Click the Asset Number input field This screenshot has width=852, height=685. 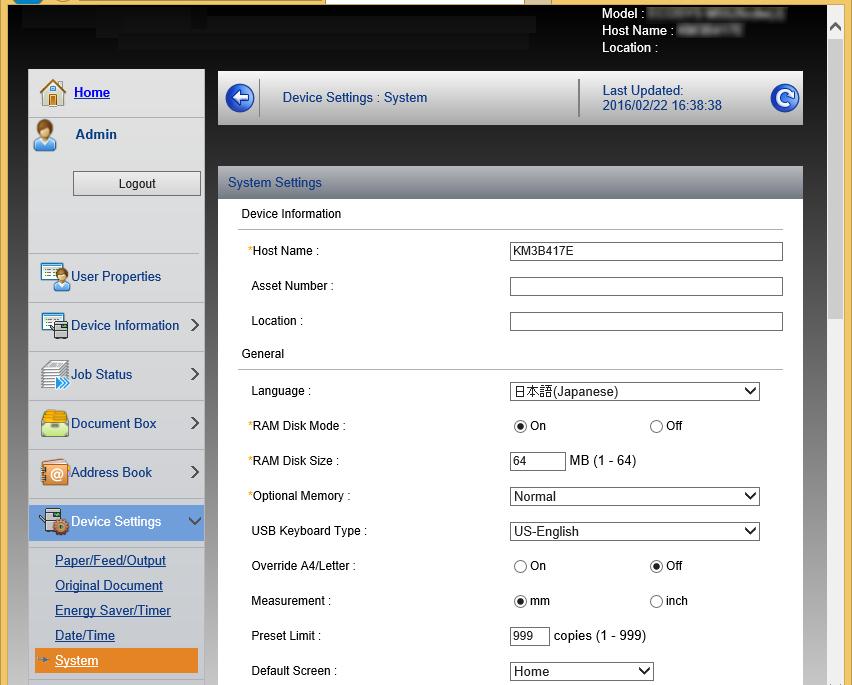coord(646,286)
